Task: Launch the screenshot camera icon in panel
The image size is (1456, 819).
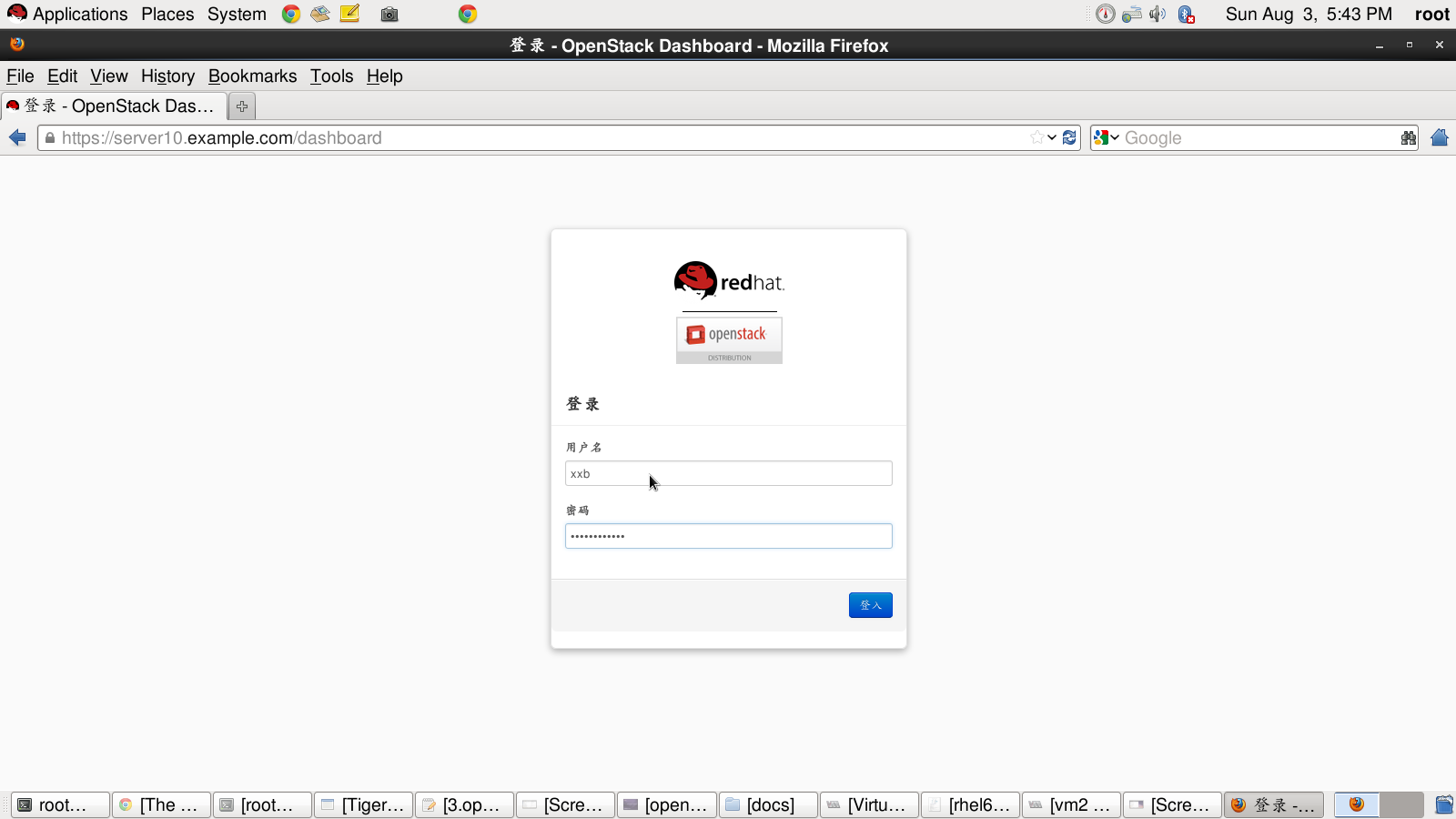Action: point(389,14)
